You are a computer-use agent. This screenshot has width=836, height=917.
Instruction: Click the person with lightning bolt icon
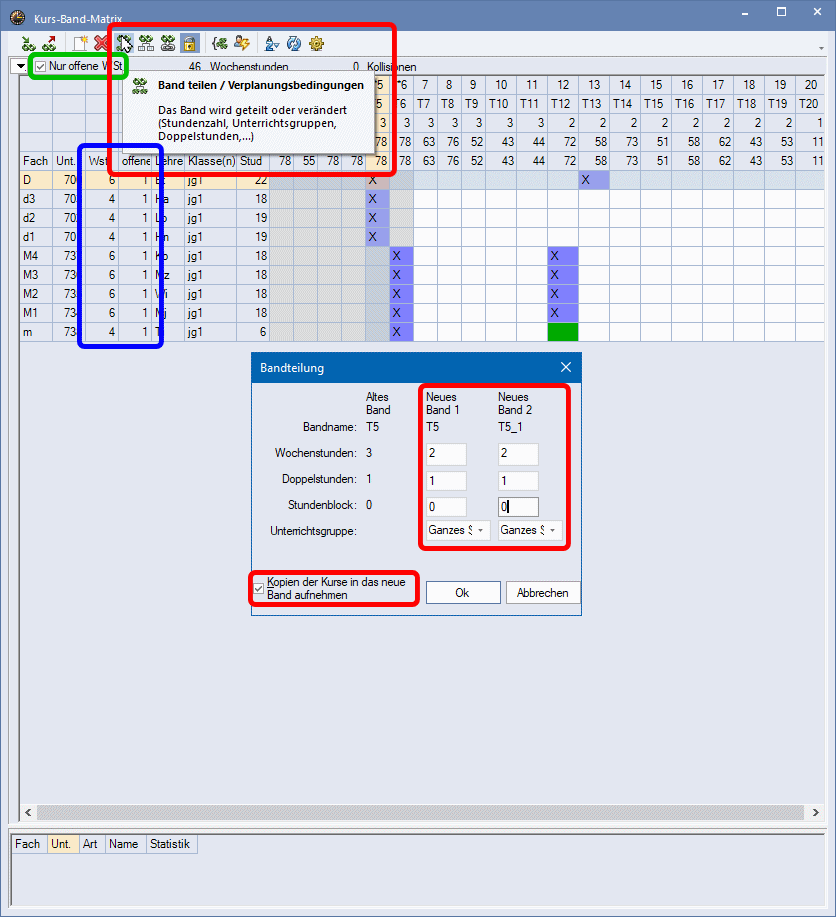[242, 43]
